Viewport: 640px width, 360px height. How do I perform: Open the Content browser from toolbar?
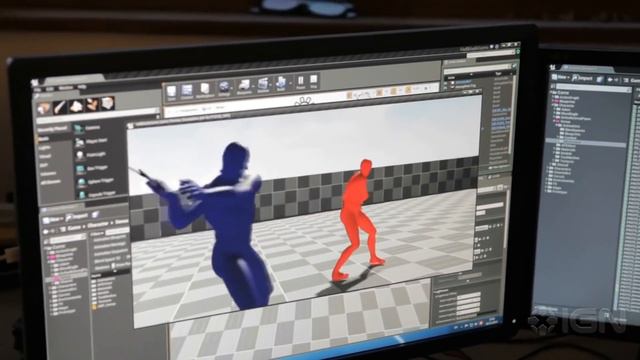click(186, 91)
